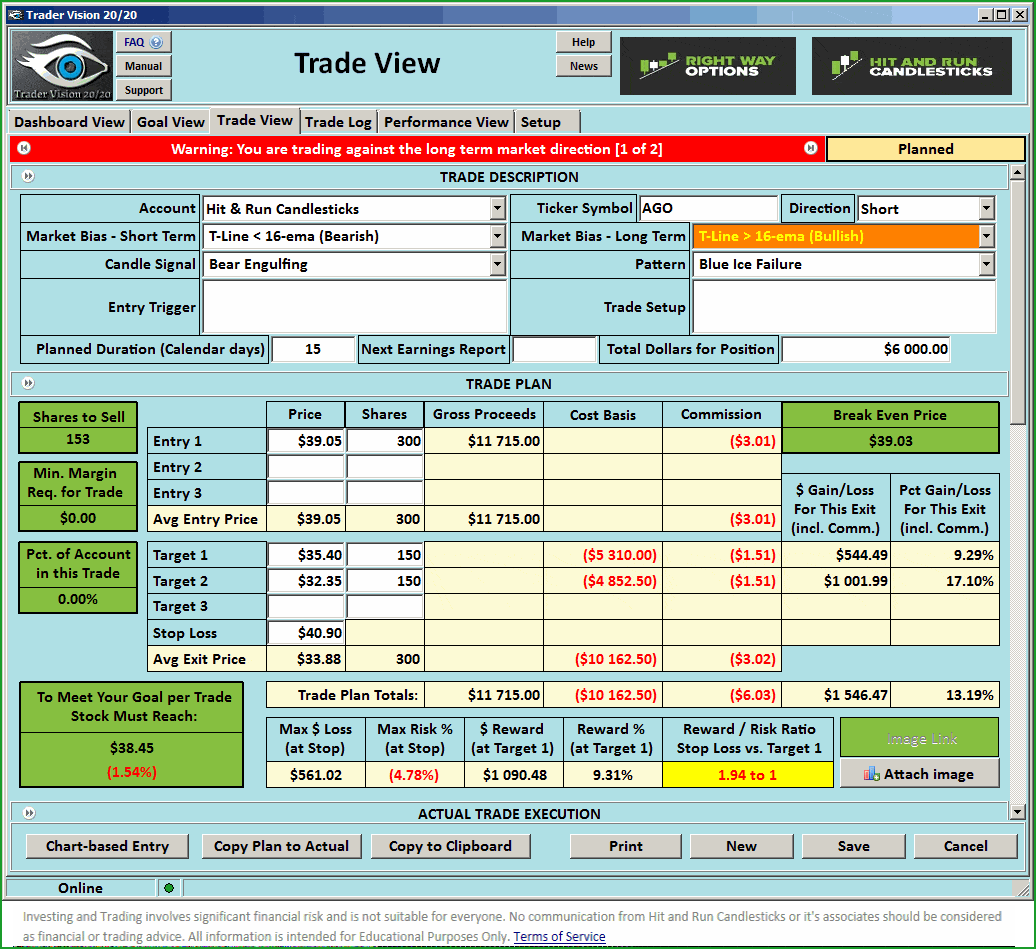Click the scrollbar down arrow
This screenshot has width=1036, height=949.
(x=1018, y=810)
